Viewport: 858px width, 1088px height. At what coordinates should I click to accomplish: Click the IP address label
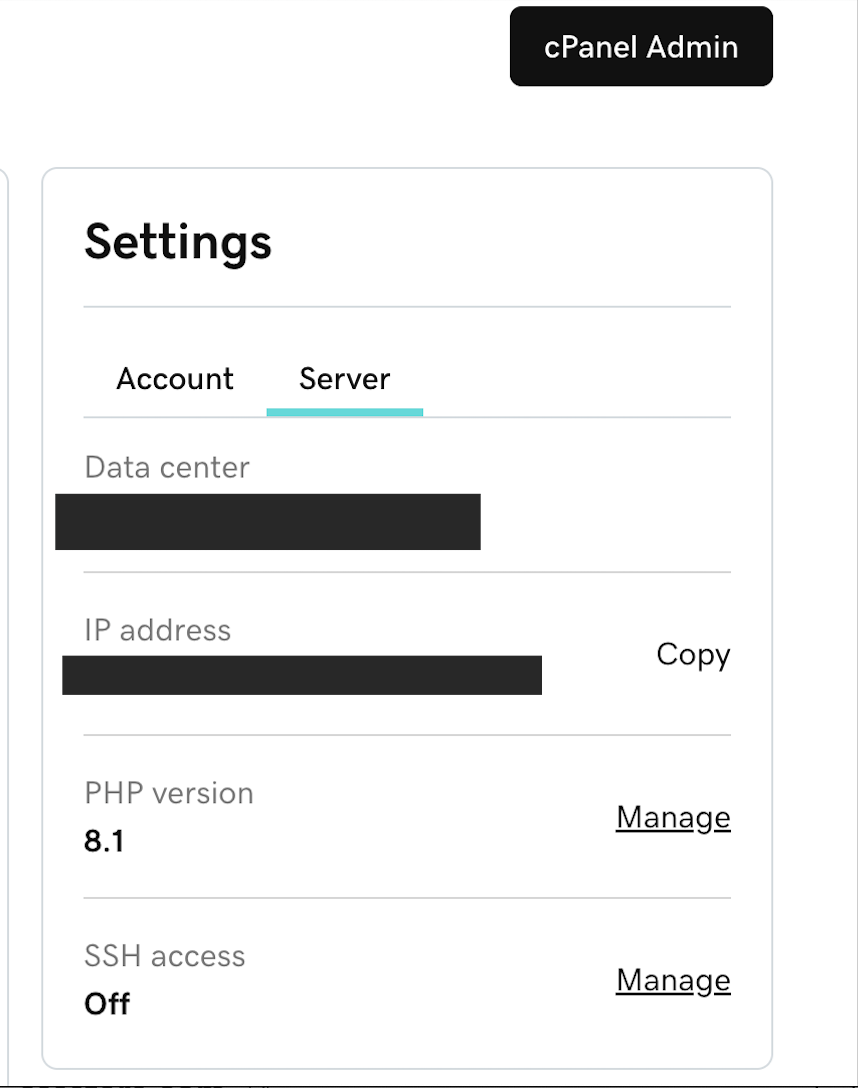coord(156,630)
